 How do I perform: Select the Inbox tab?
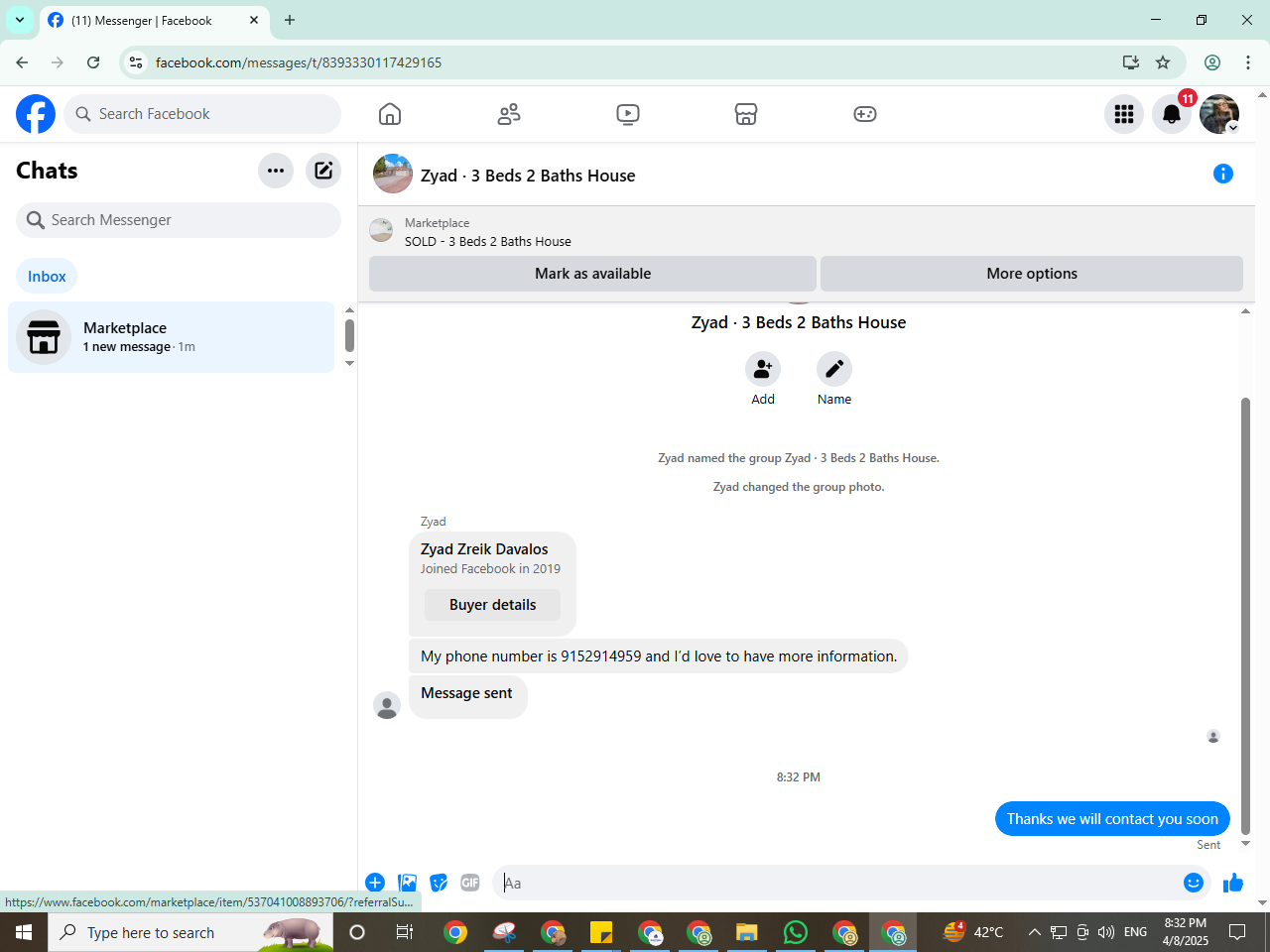47,276
